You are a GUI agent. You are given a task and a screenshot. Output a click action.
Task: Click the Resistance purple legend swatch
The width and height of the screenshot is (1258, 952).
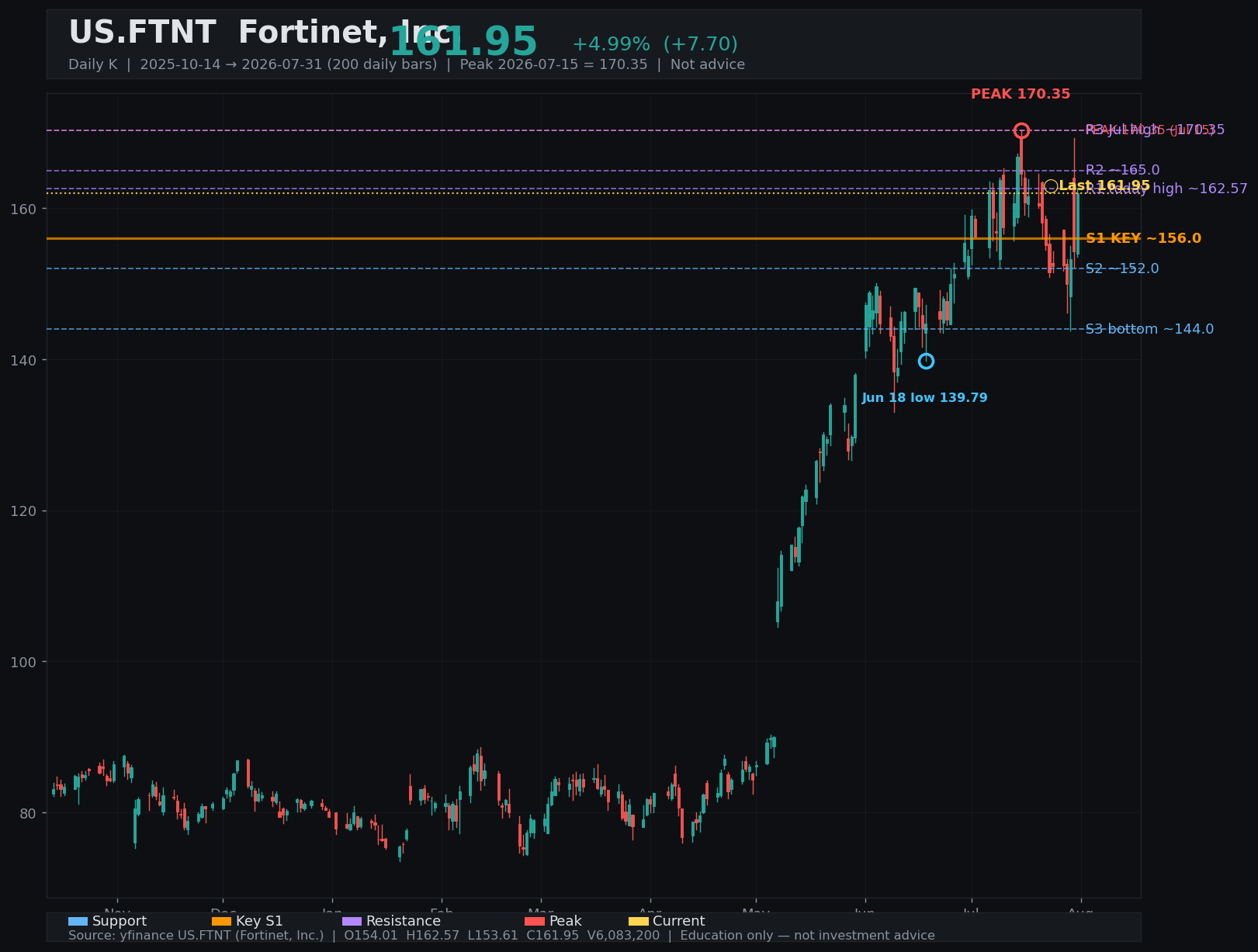tap(352, 921)
